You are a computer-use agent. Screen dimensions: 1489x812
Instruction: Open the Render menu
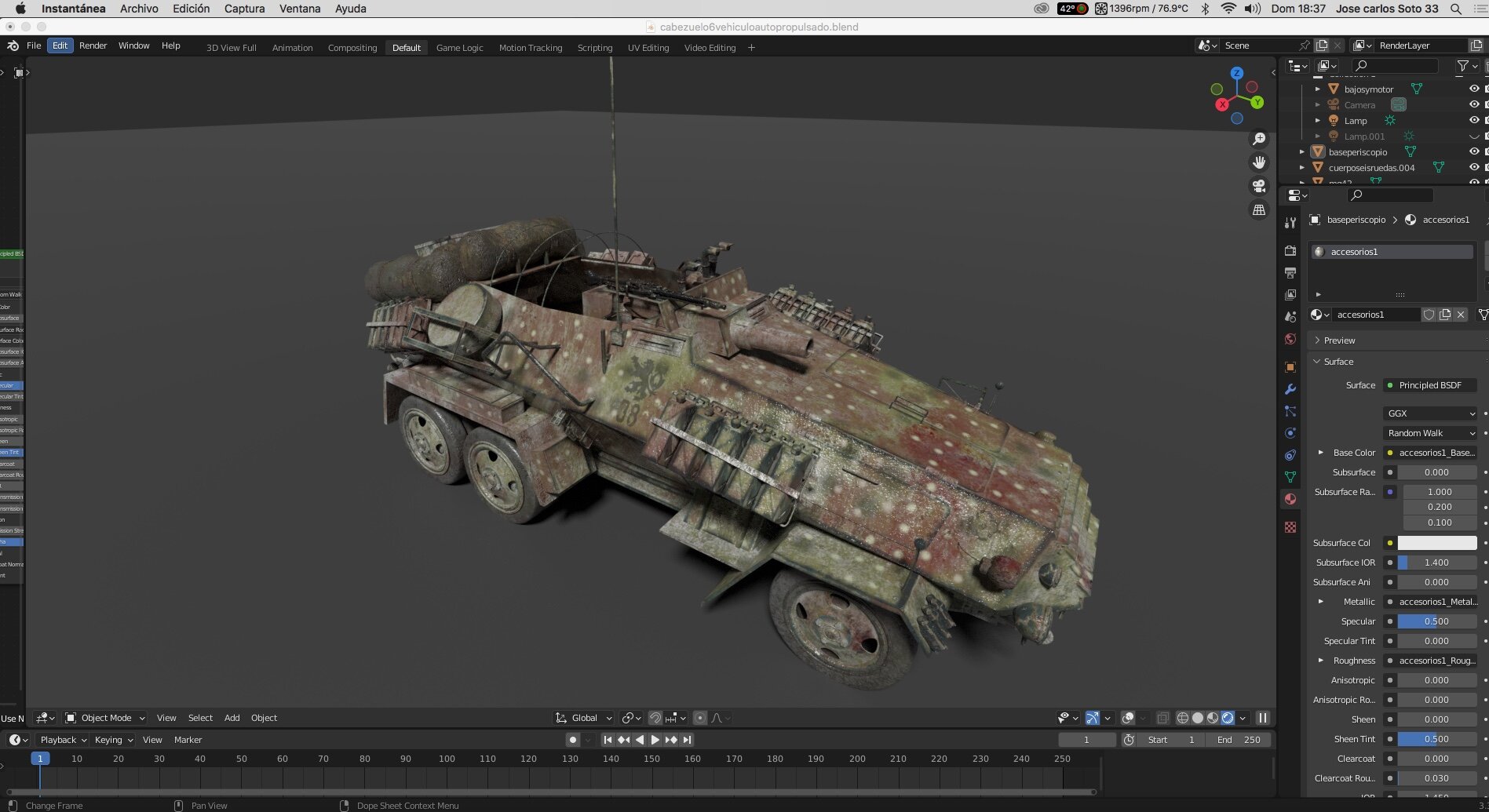(93, 46)
